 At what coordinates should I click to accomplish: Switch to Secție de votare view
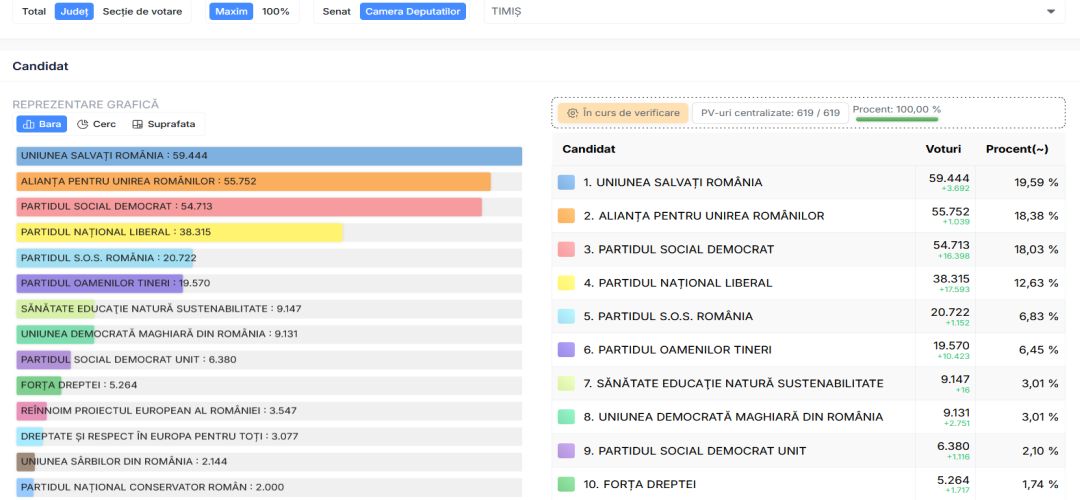click(x=143, y=12)
